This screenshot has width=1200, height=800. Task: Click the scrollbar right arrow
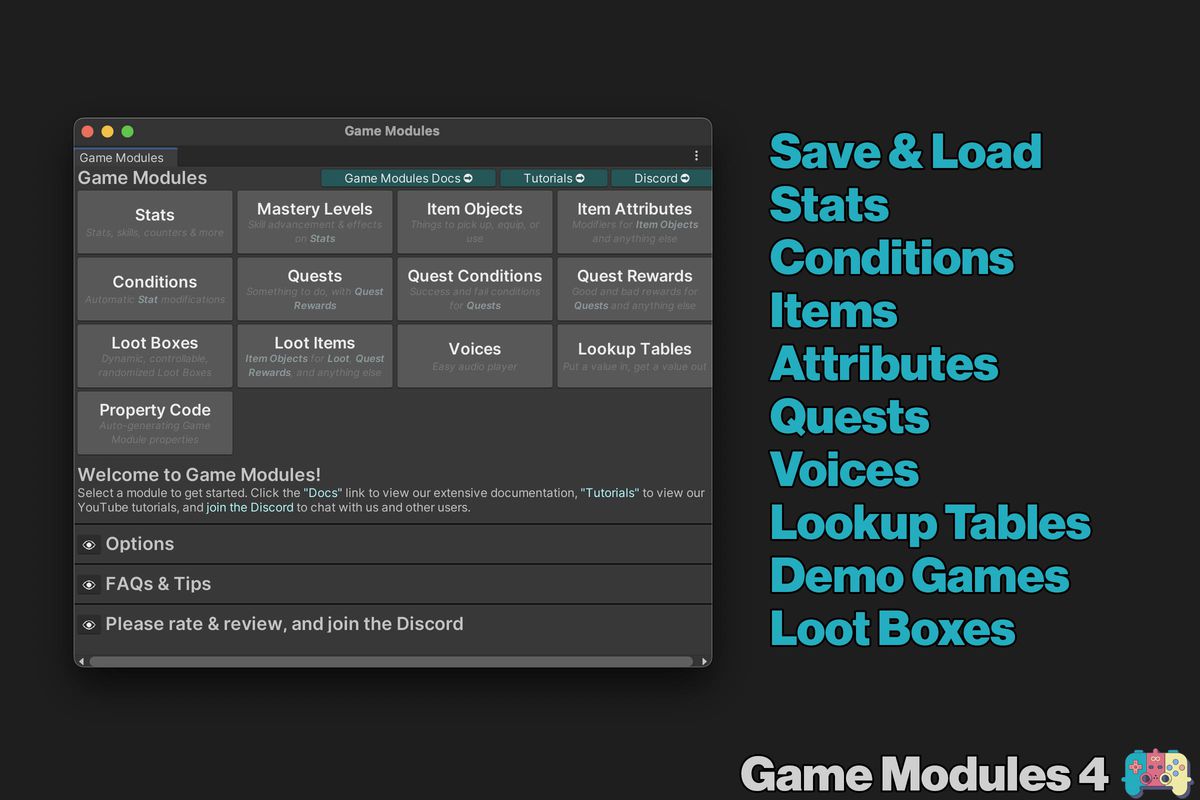pos(705,661)
